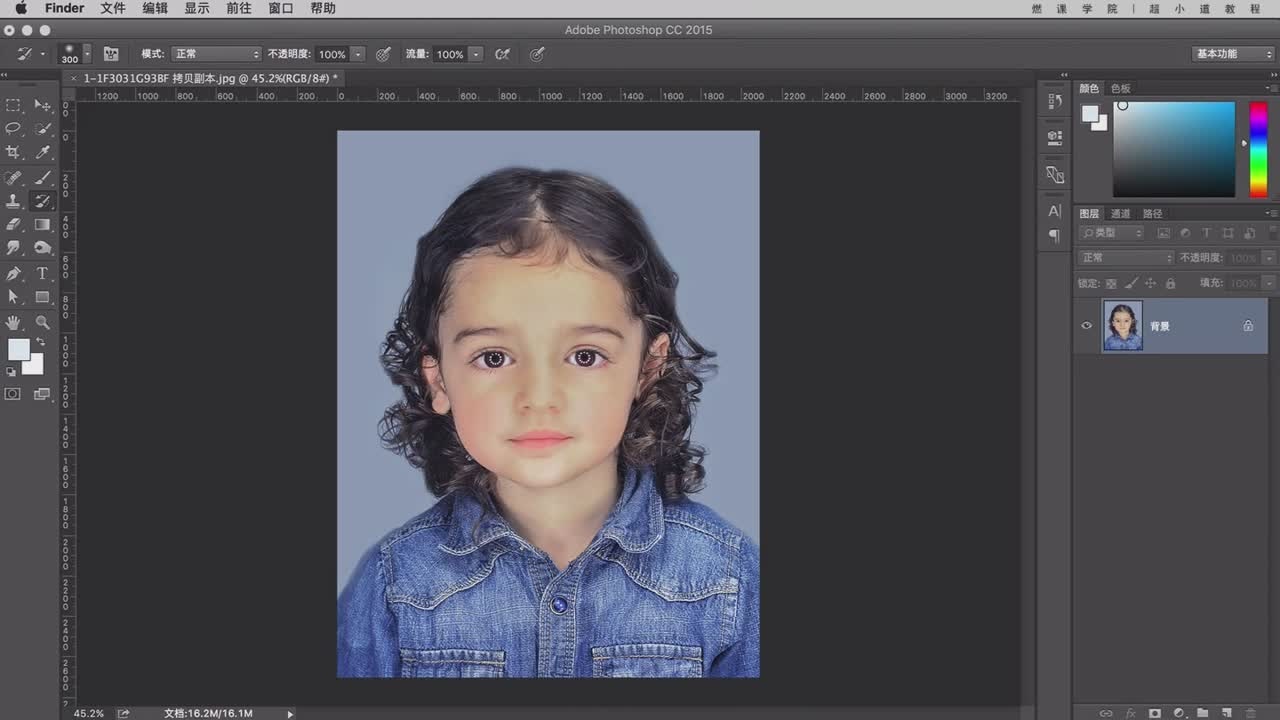Select the Clone Stamp tool

(13, 201)
